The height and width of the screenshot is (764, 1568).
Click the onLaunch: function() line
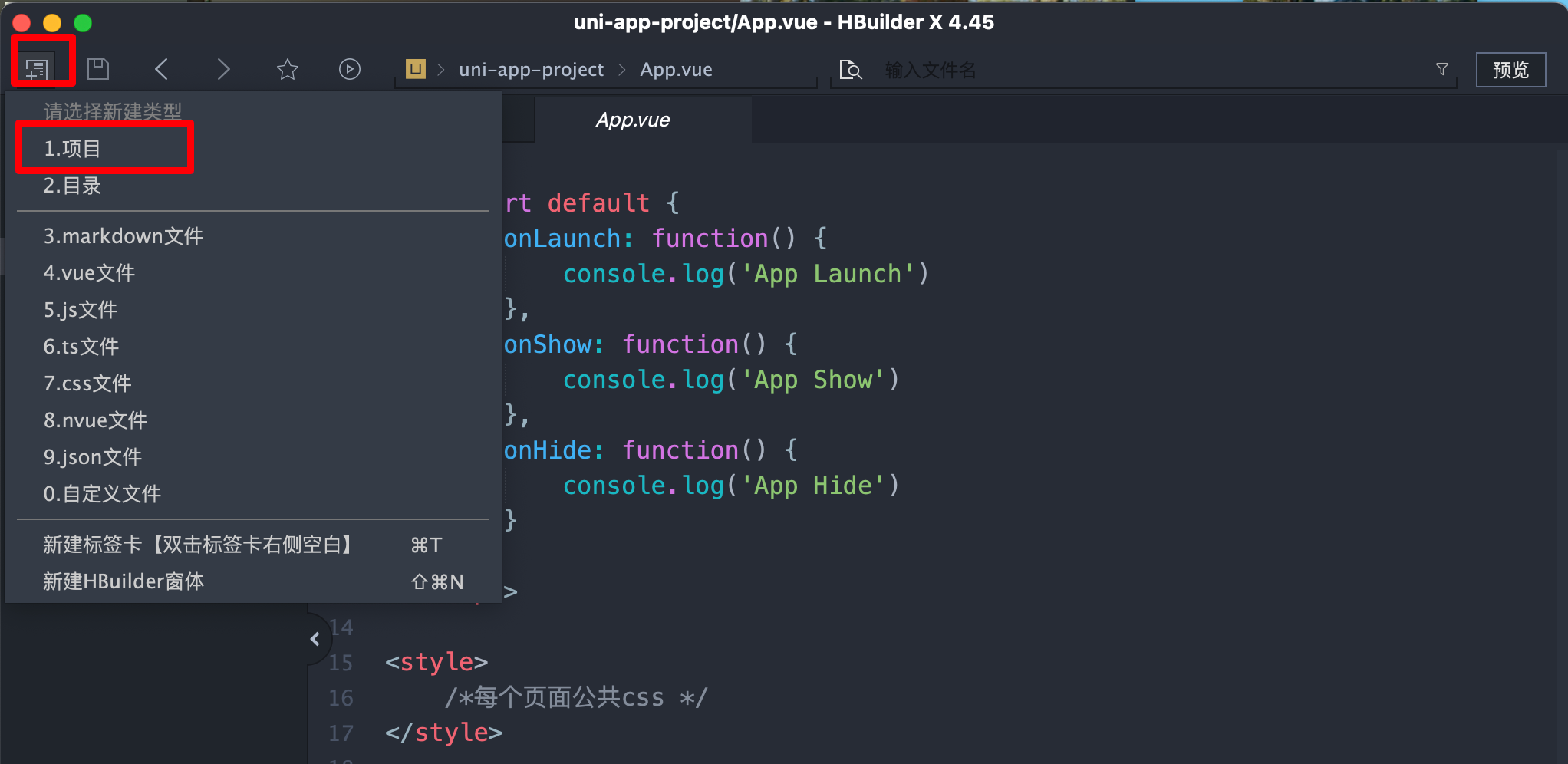pyautogui.click(x=665, y=239)
